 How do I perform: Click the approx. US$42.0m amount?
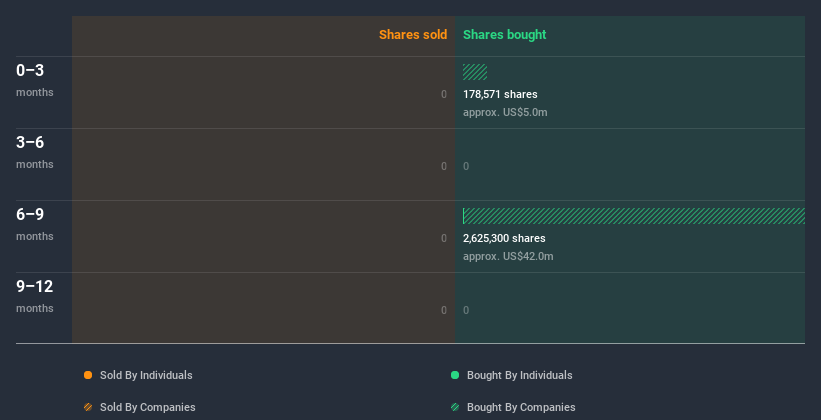click(508, 256)
